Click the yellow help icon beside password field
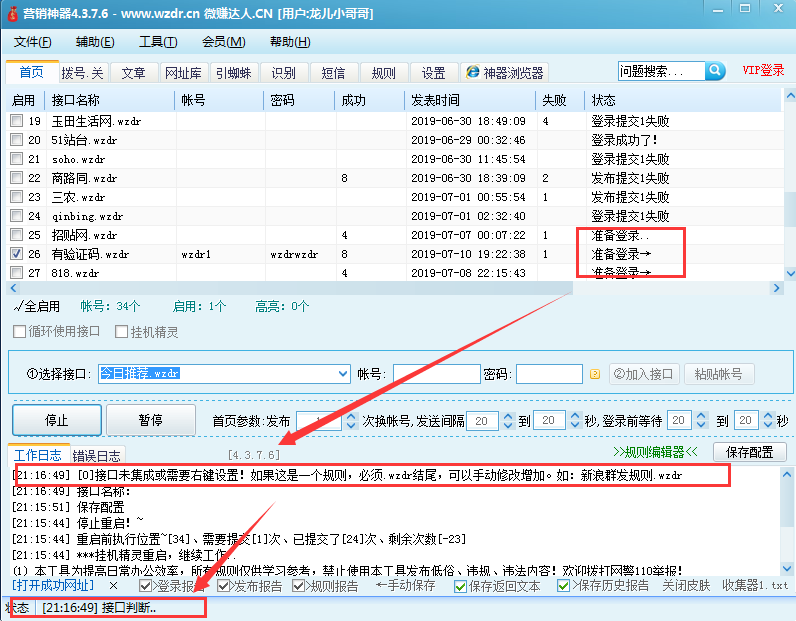Image resolution: width=796 pixels, height=621 pixels. point(595,374)
